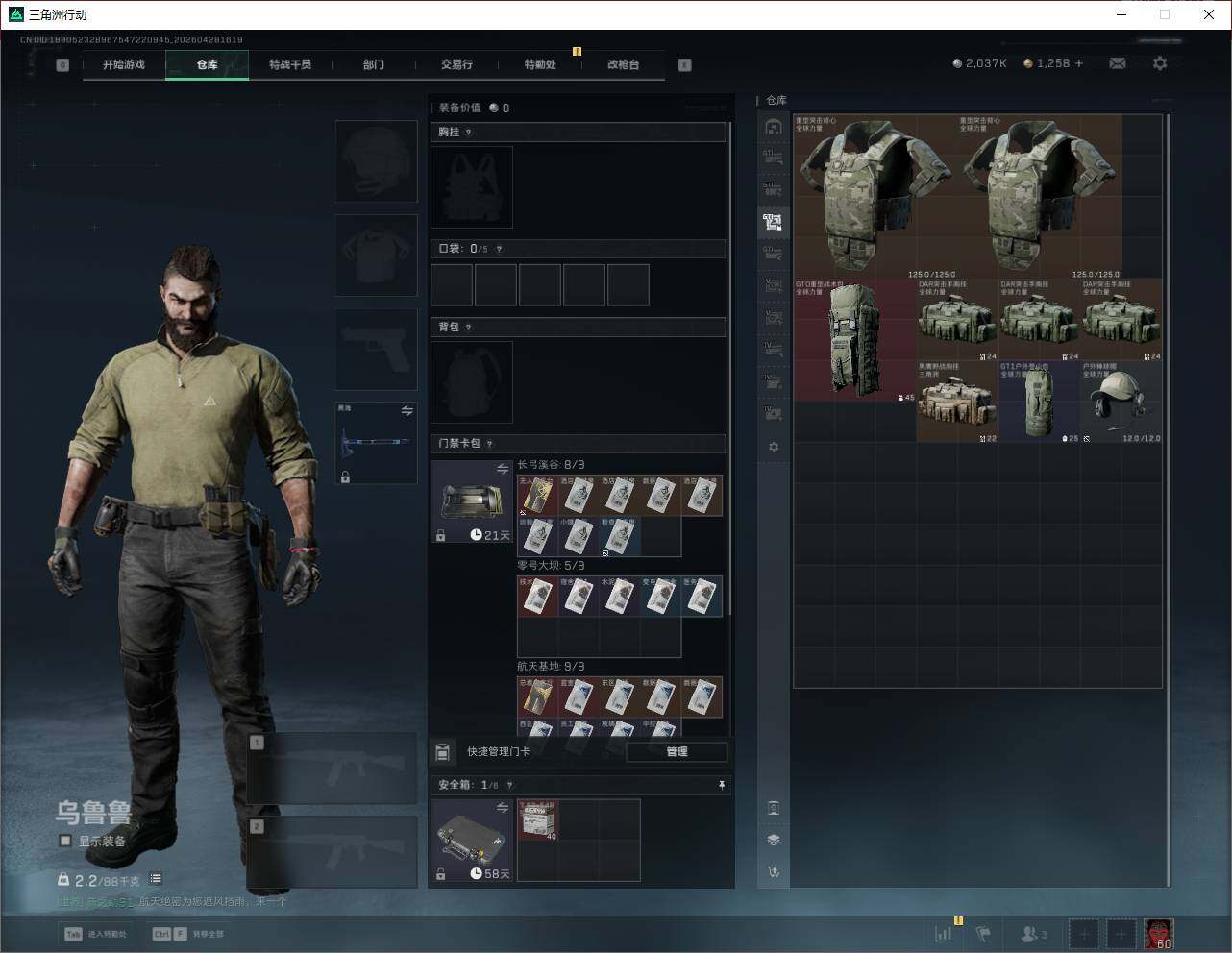Image resolution: width=1232 pixels, height=953 pixels.
Task: Switch to the 特勤处 tab
Action: click(x=540, y=64)
